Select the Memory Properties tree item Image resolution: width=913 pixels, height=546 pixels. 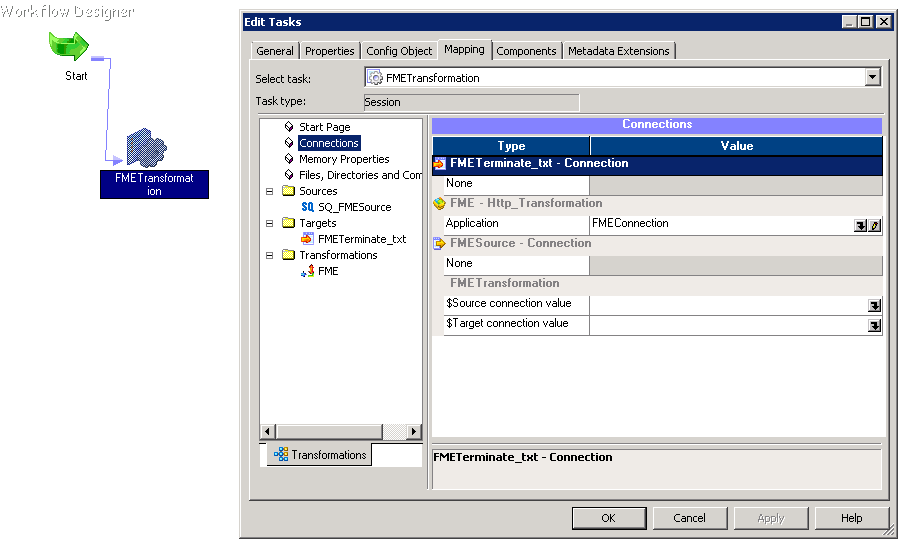pos(344,158)
